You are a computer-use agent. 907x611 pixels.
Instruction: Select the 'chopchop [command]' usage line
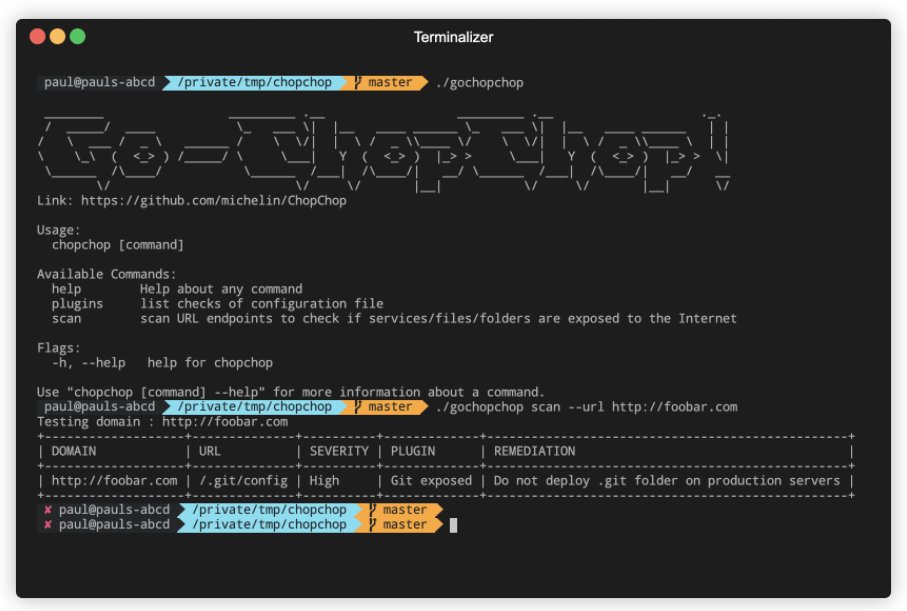[x=117, y=245]
